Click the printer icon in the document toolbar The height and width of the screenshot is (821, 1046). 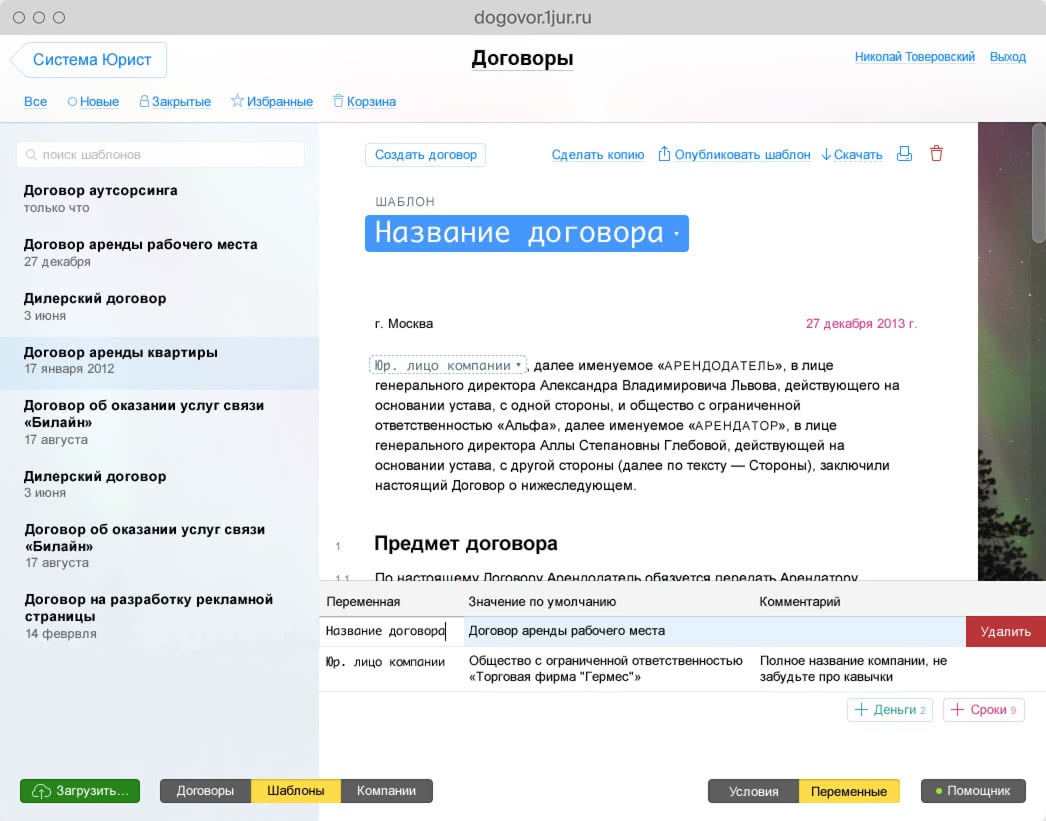[x=904, y=154]
